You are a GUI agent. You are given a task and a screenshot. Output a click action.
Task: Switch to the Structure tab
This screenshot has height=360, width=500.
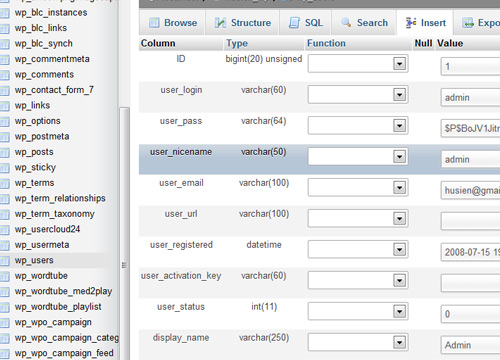(242, 23)
